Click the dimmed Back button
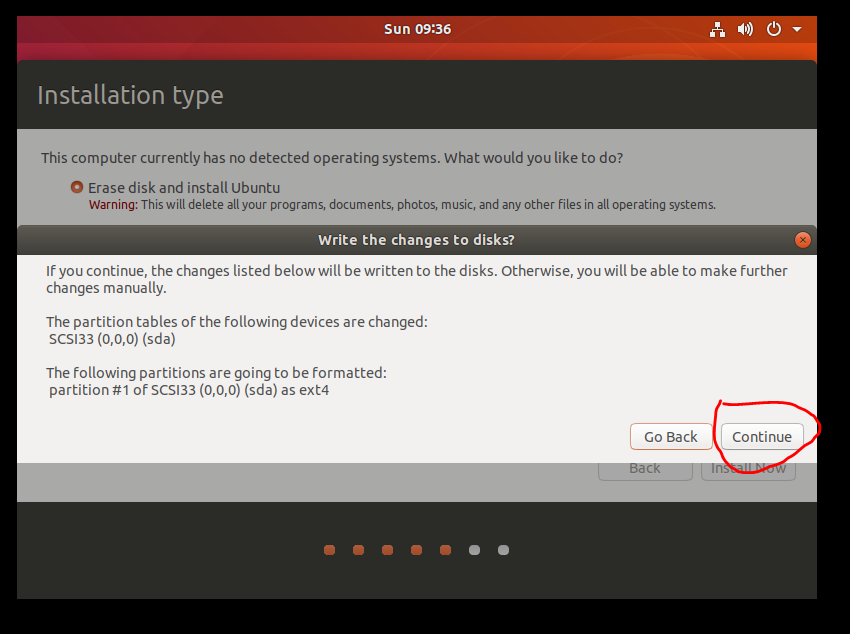The height and width of the screenshot is (634, 850). click(645, 469)
